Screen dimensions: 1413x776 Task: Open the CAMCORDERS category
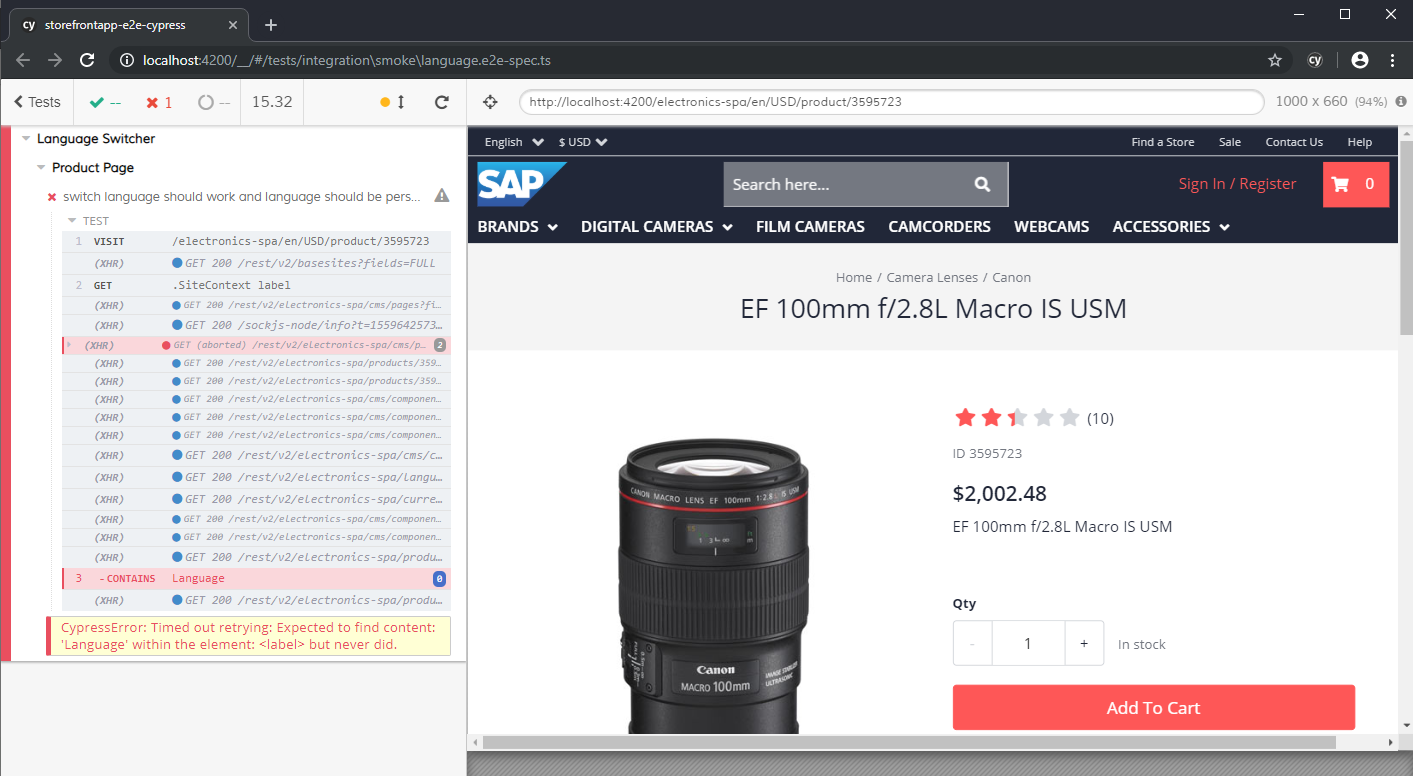[x=939, y=227]
